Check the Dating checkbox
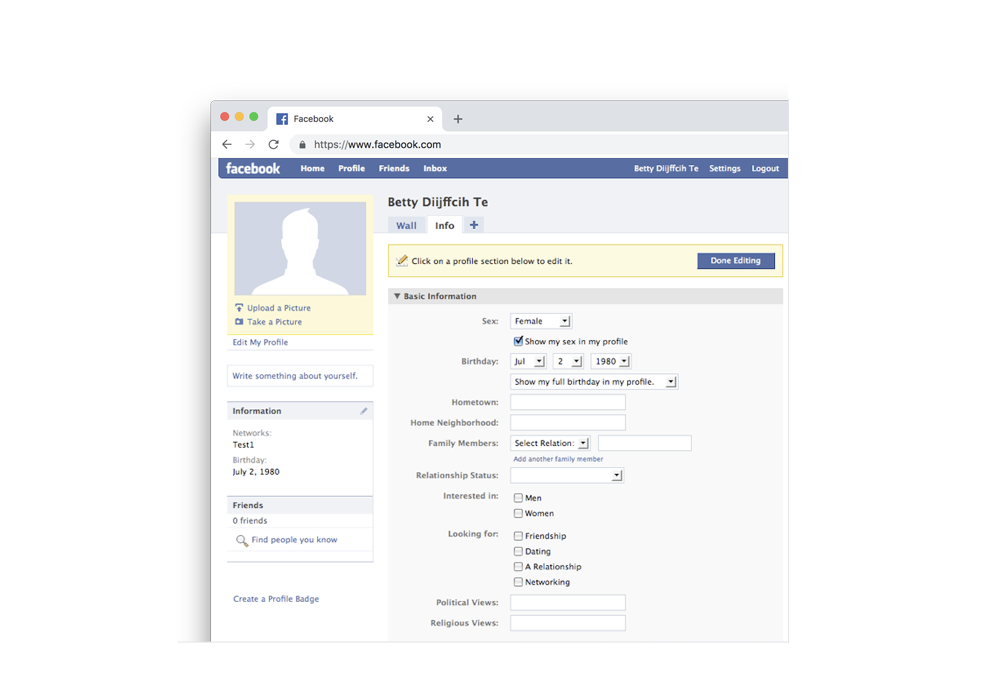The width and height of the screenshot is (1000, 700). (x=518, y=551)
